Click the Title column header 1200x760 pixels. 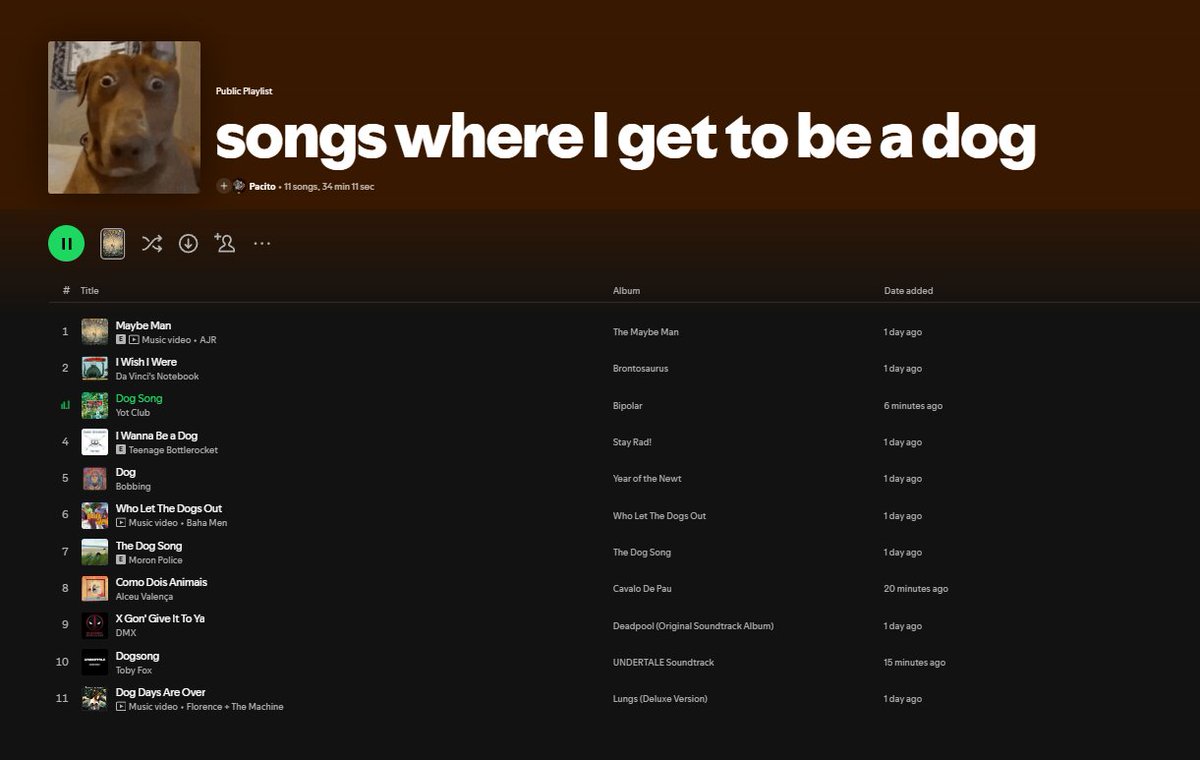coord(90,291)
